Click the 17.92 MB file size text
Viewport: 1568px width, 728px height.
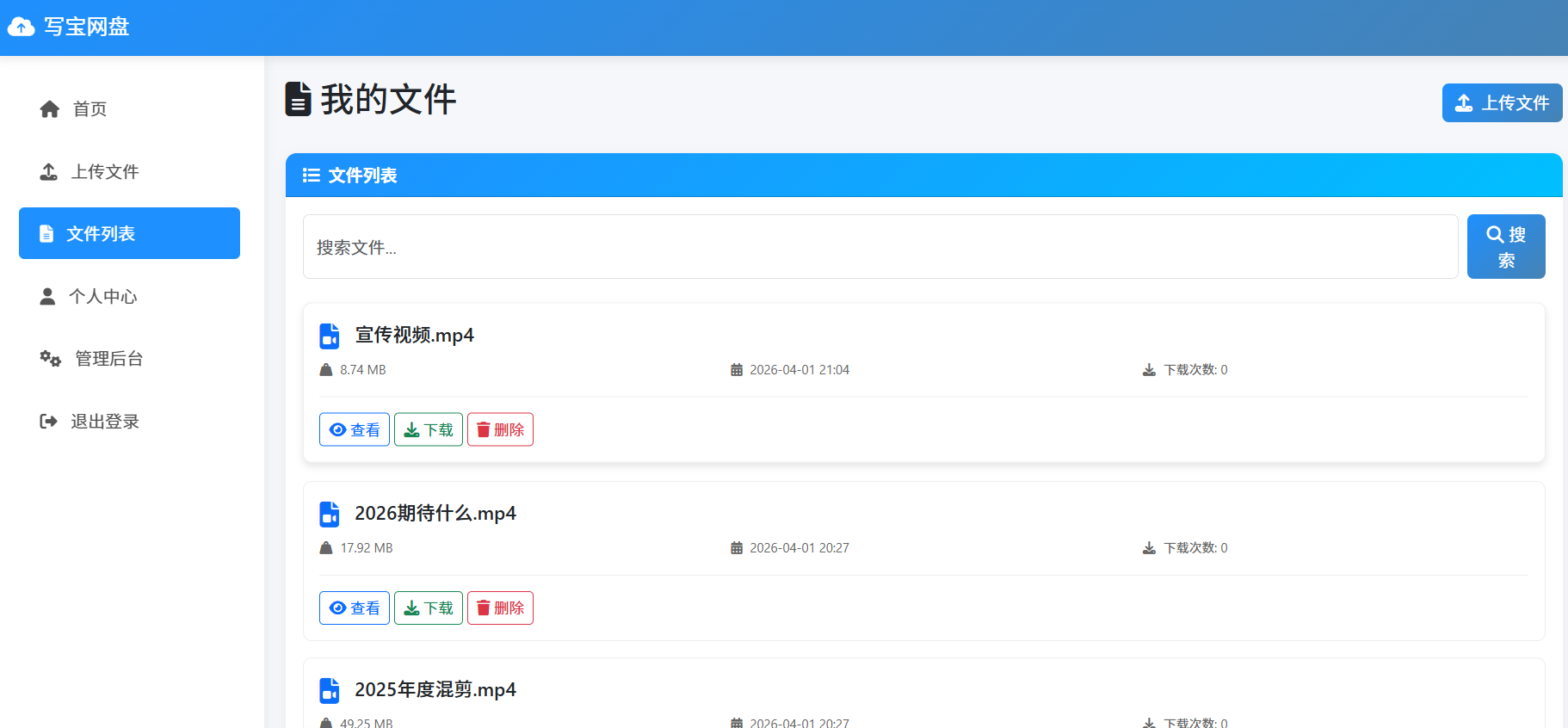click(367, 548)
